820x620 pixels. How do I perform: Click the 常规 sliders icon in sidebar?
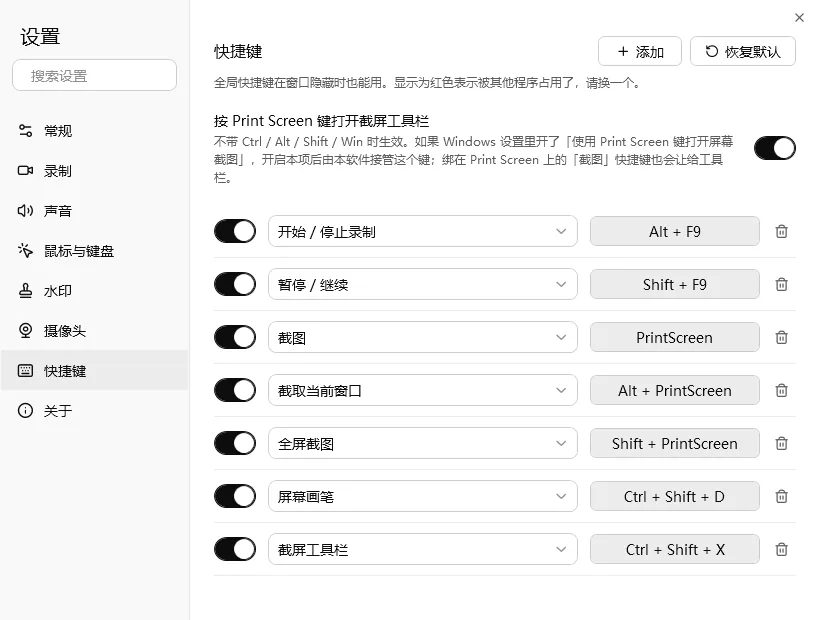[25, 130]
